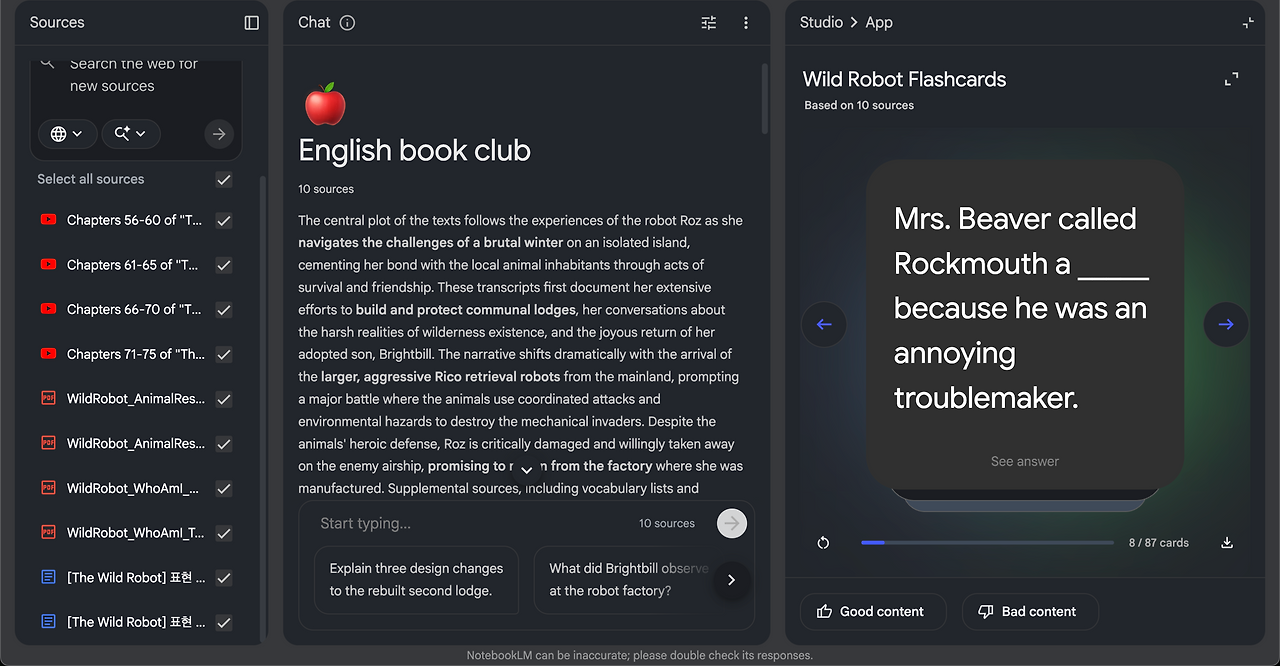Click PDF icon of first WildRobot_AnimalRes source
The height and width of the screenshot is (666, 1280).
pyautogui.click(x=48, y=398)
